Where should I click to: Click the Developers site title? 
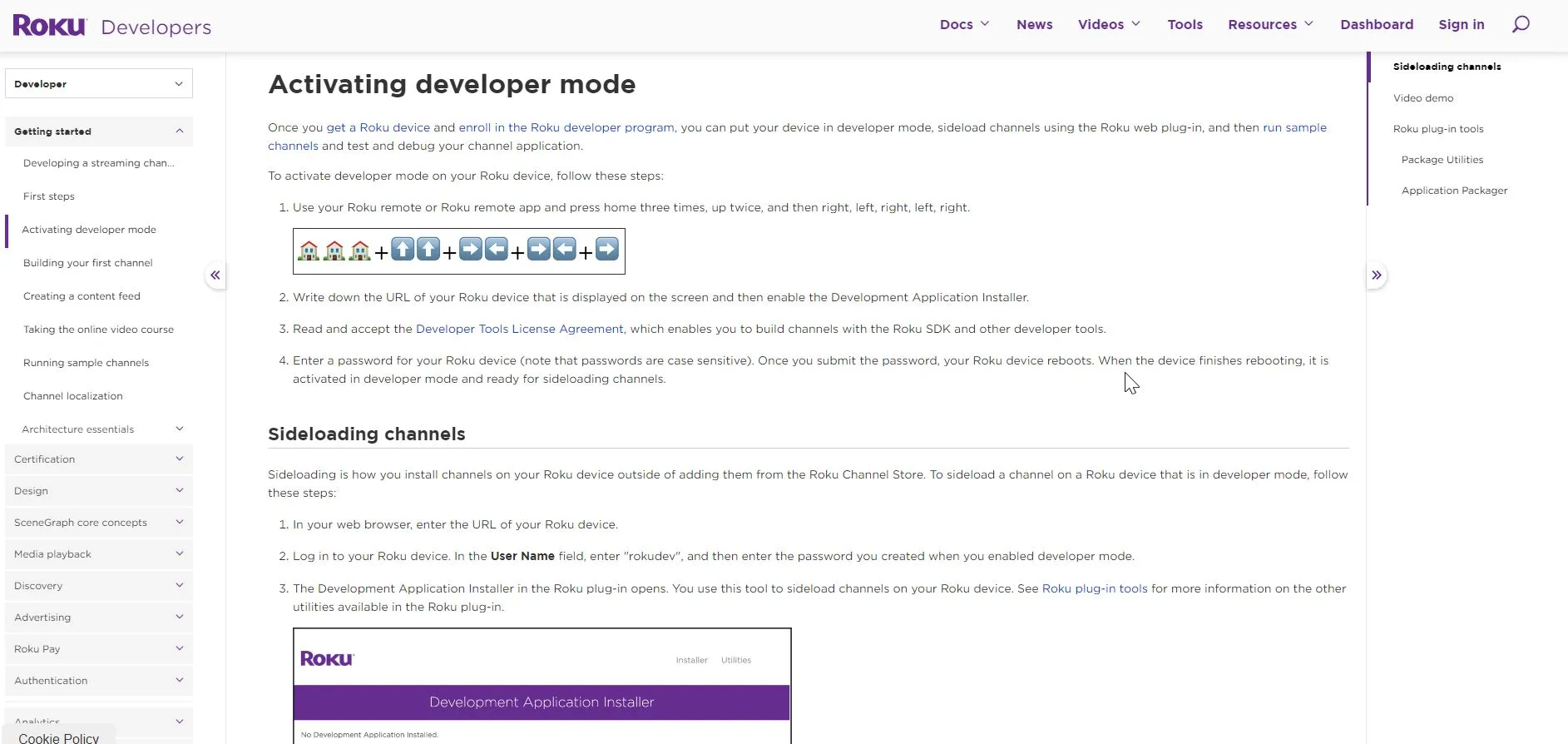(156, 27)
